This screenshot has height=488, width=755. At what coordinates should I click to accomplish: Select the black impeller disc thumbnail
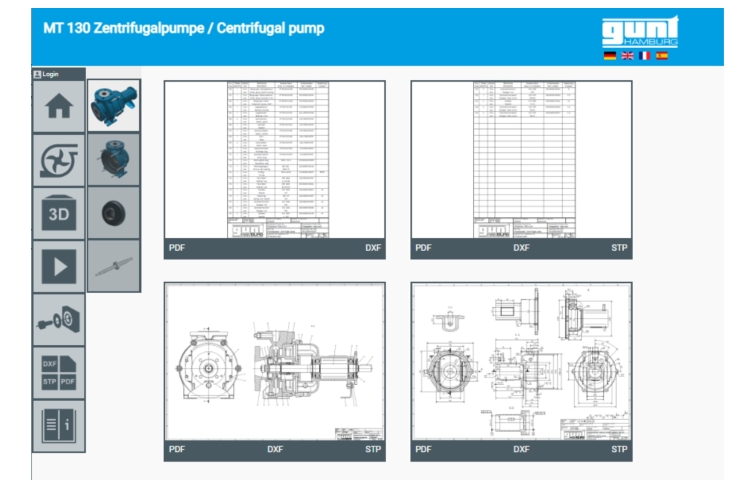114,213
